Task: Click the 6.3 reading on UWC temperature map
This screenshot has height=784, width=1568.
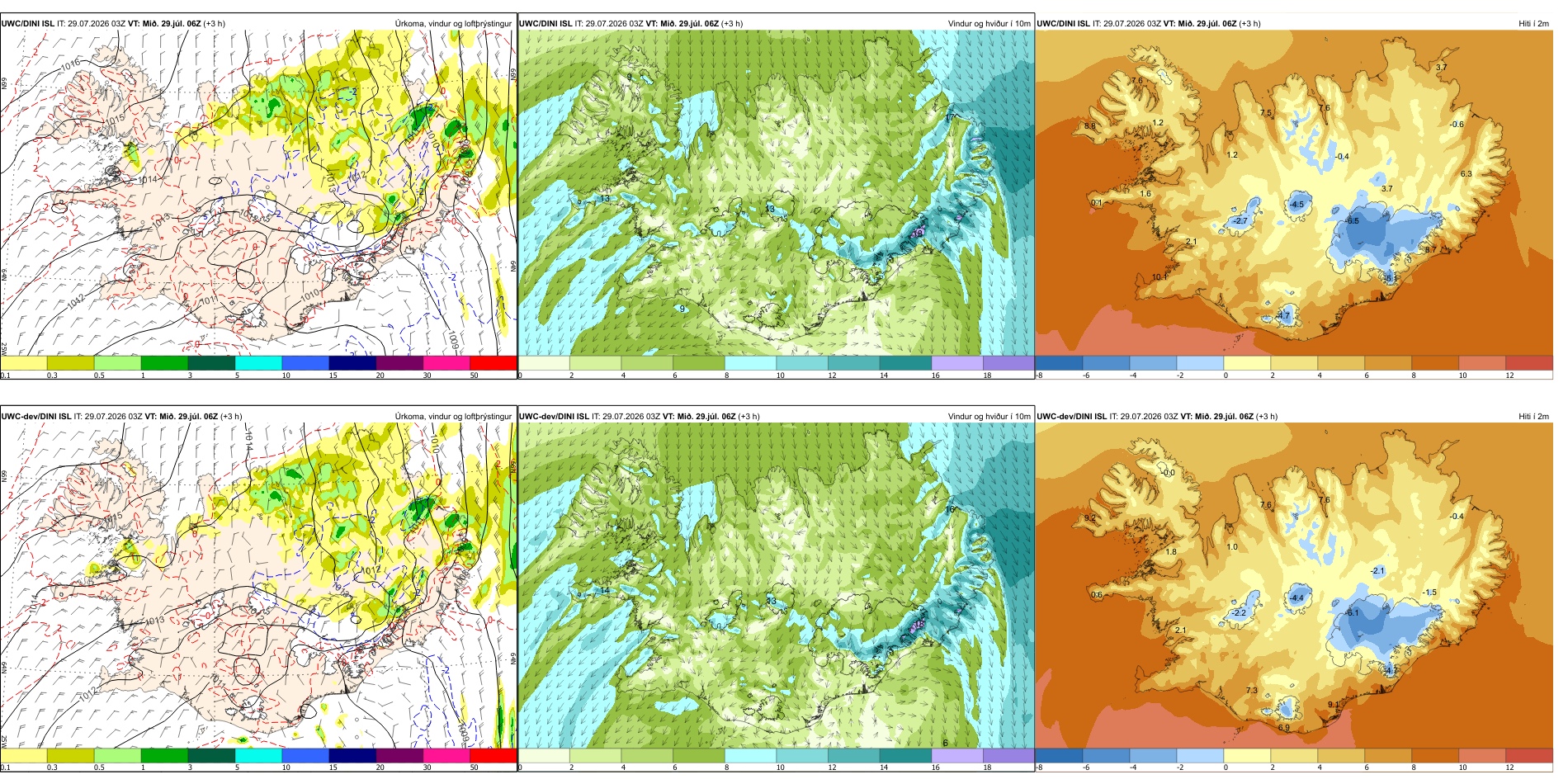Action: pyautogui.click(x=1466, y=174)
